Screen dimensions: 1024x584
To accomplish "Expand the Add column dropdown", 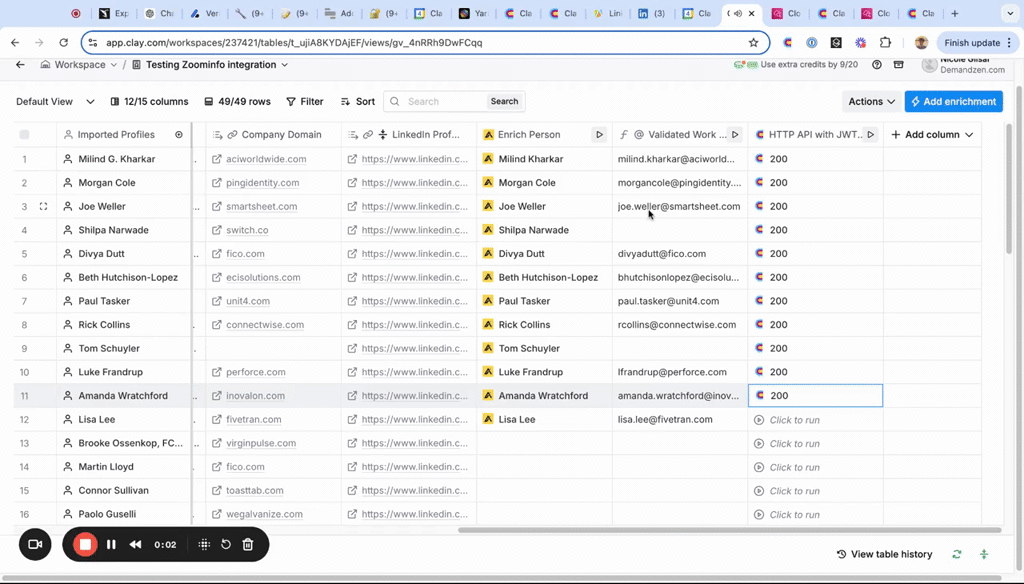I will (932, 135).
